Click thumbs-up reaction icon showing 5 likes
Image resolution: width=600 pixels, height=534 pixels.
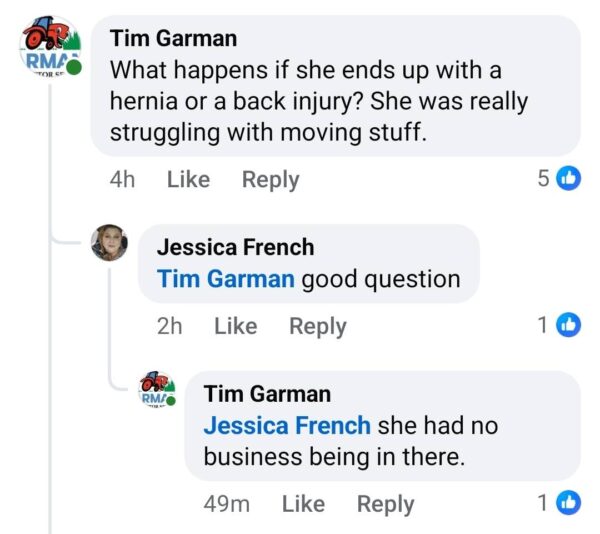tap(569, 179)
